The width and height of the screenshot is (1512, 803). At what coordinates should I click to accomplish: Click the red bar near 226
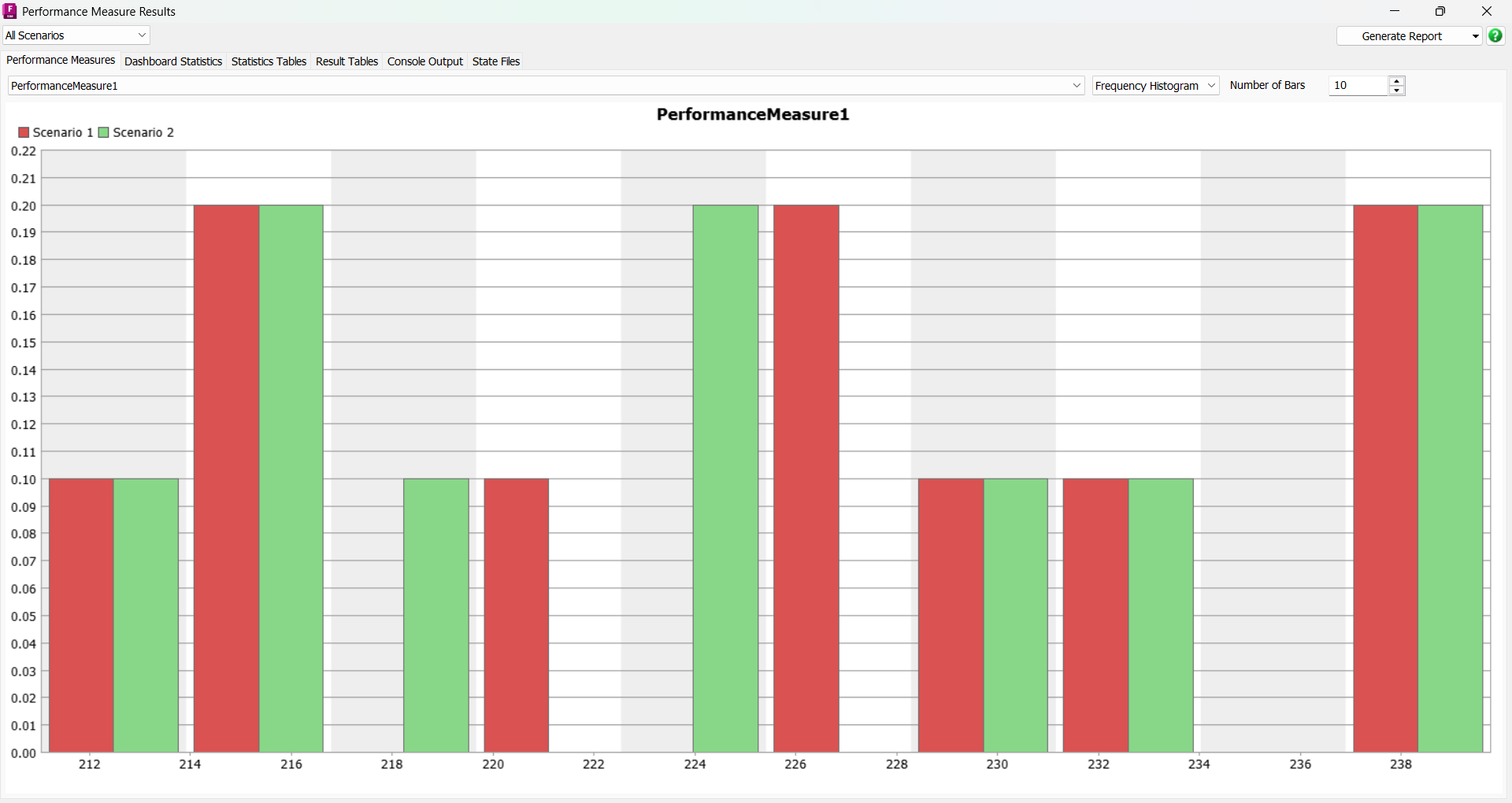(x=806, y=479)
